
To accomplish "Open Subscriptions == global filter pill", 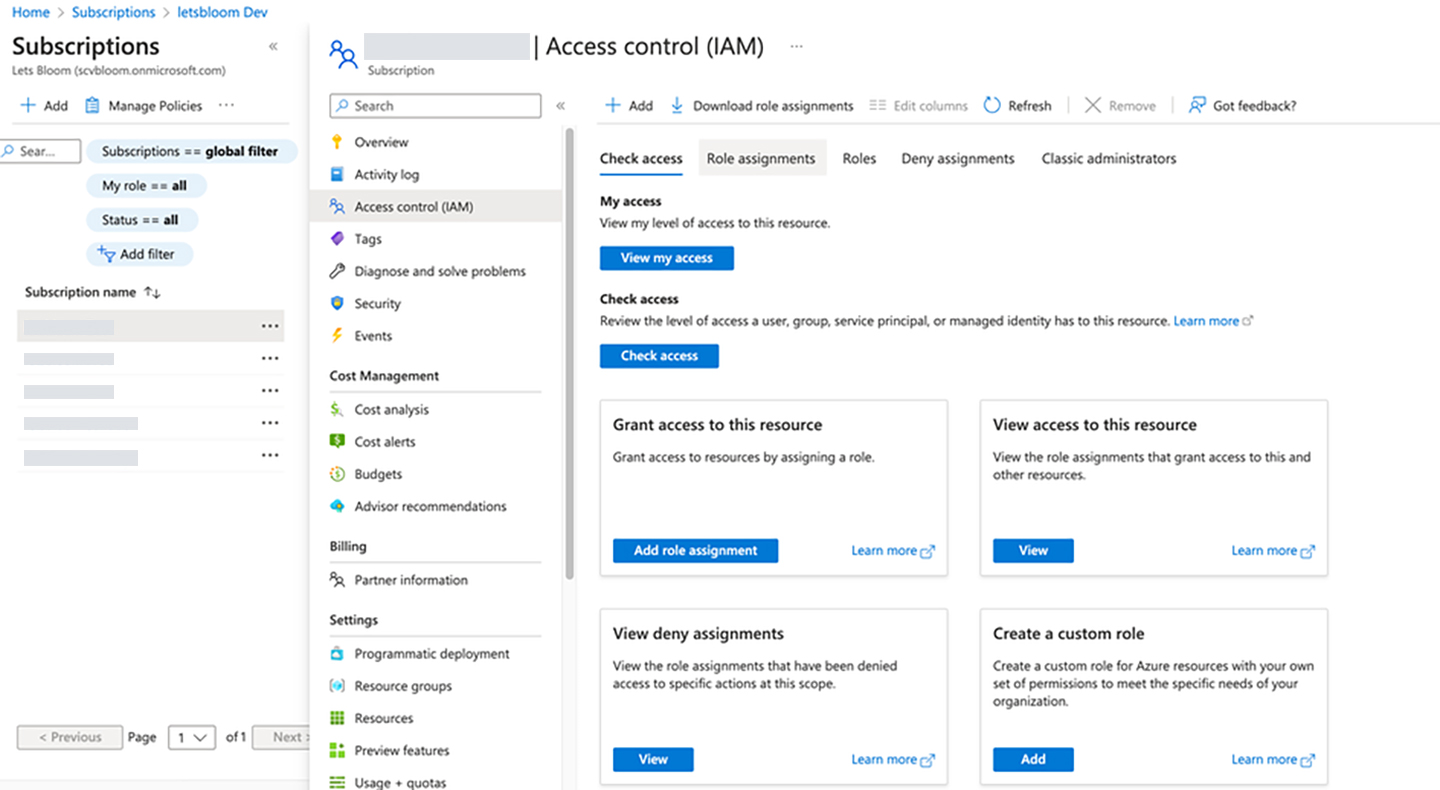I will 191,151.
